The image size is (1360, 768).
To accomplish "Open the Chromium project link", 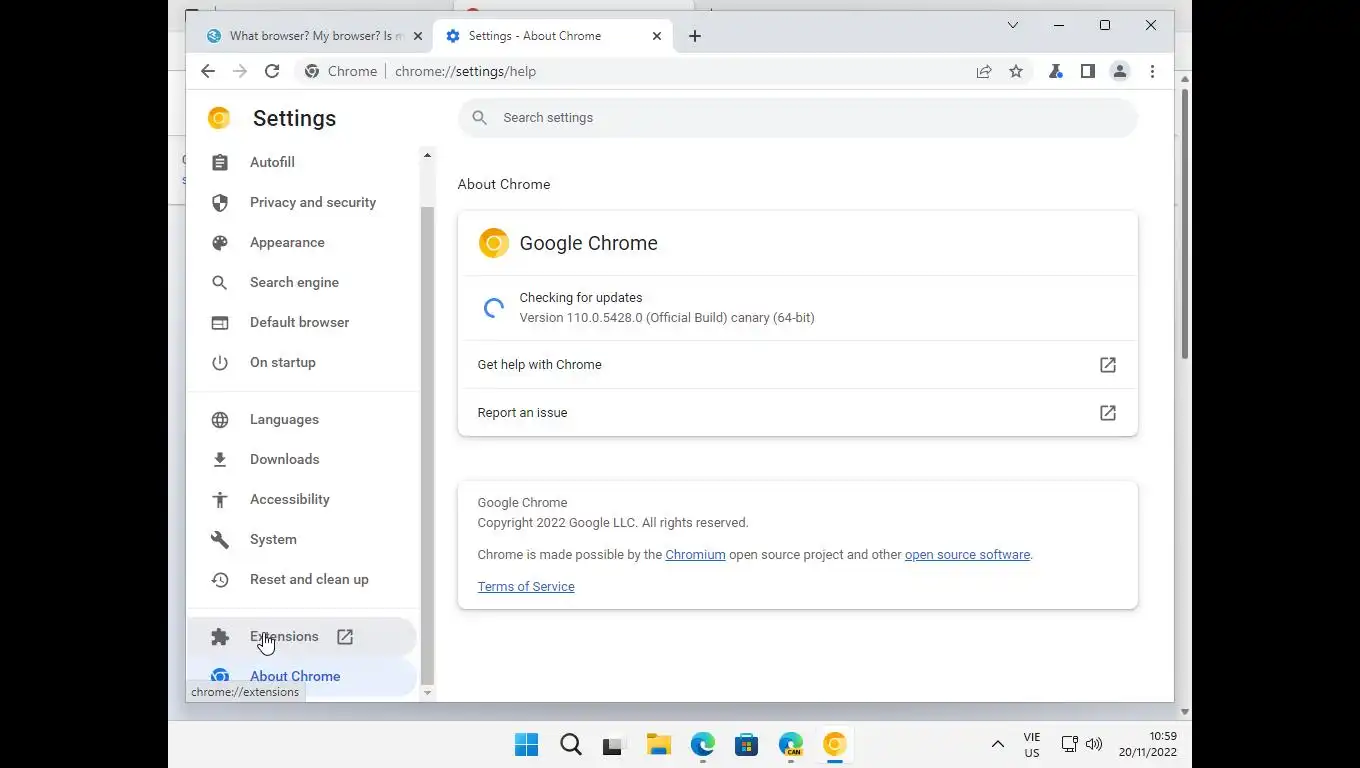I will [x=695, y=554].
